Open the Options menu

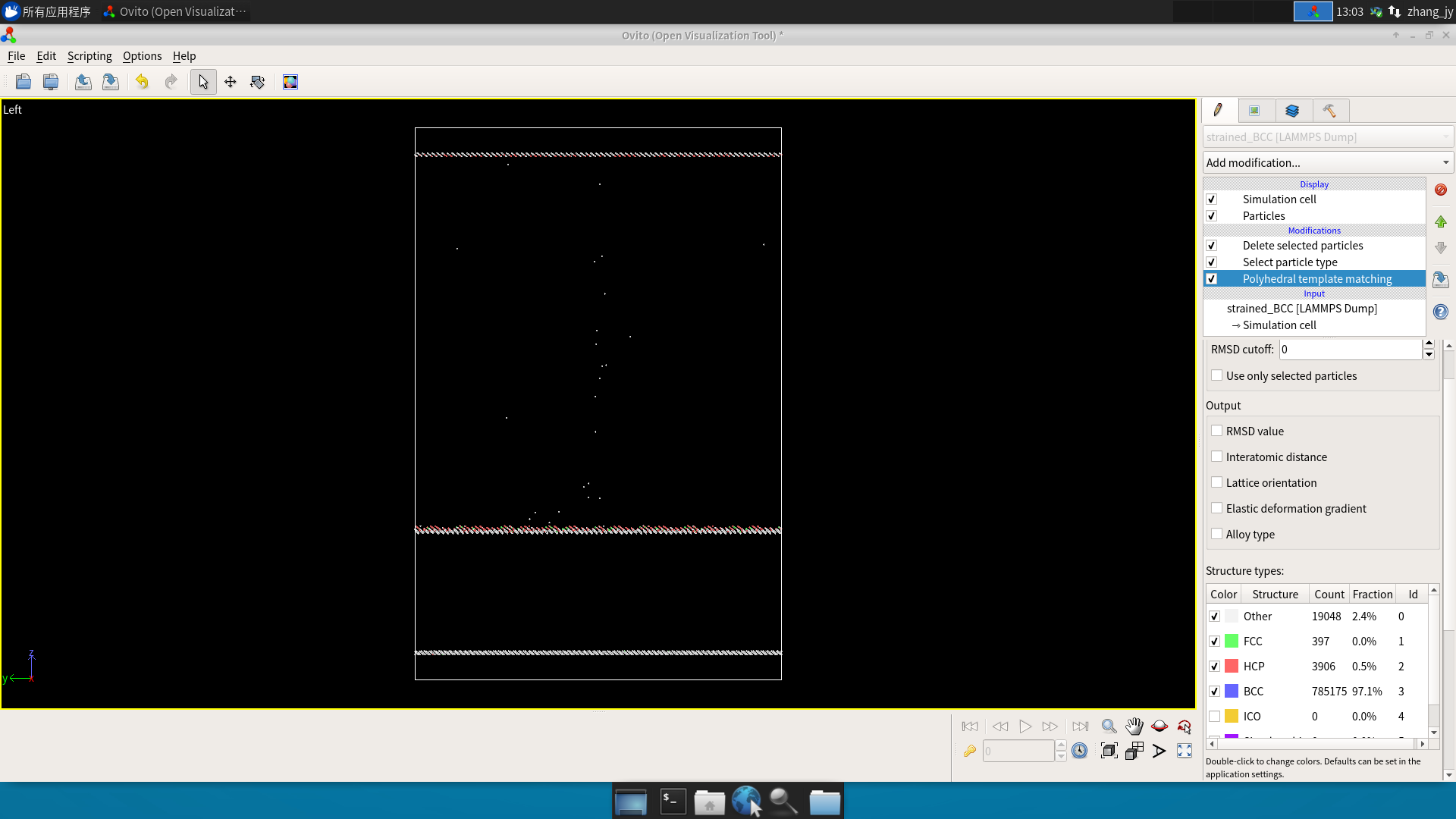coord(142,56)
